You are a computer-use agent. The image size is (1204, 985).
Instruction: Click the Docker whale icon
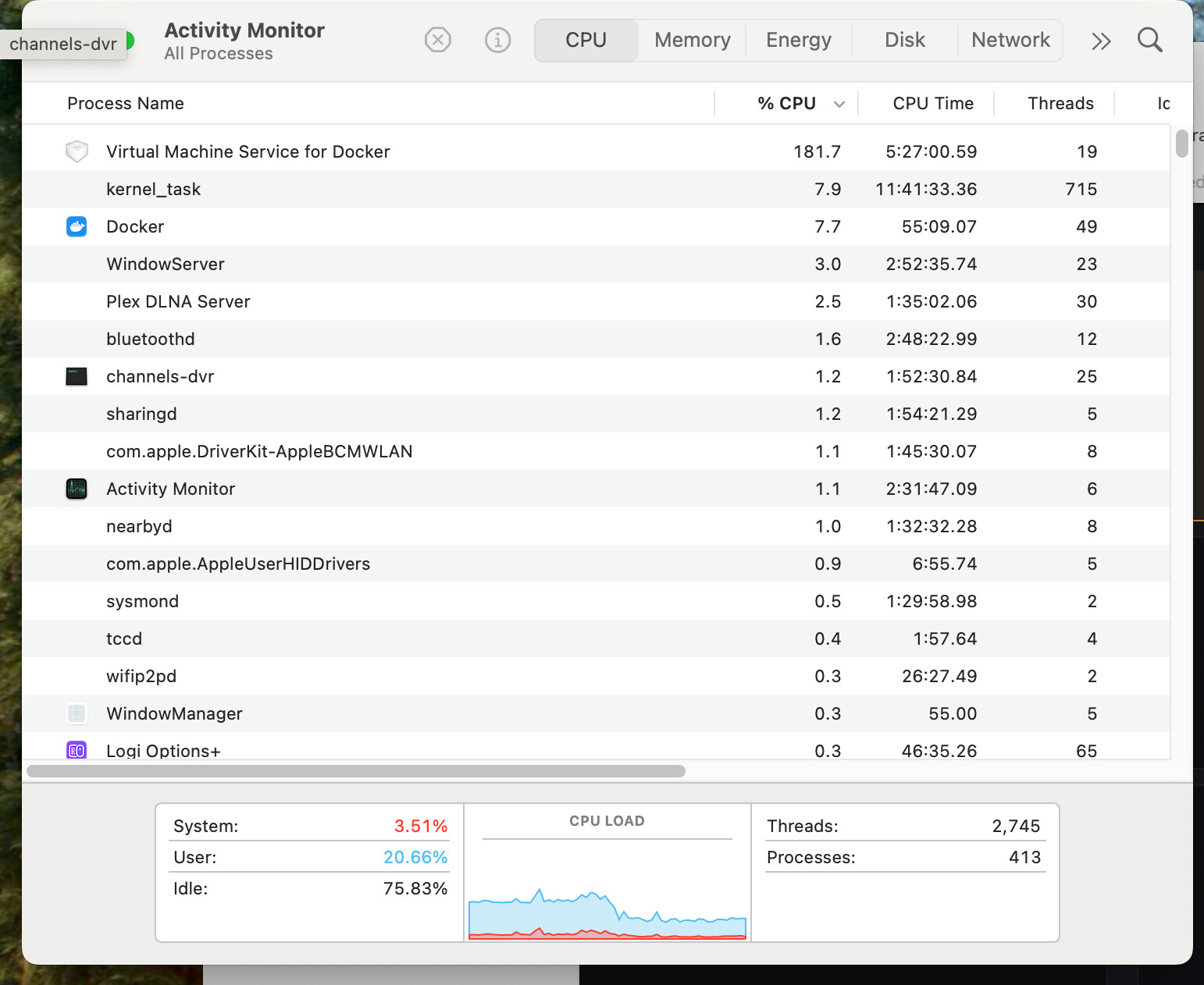(77, 226)
